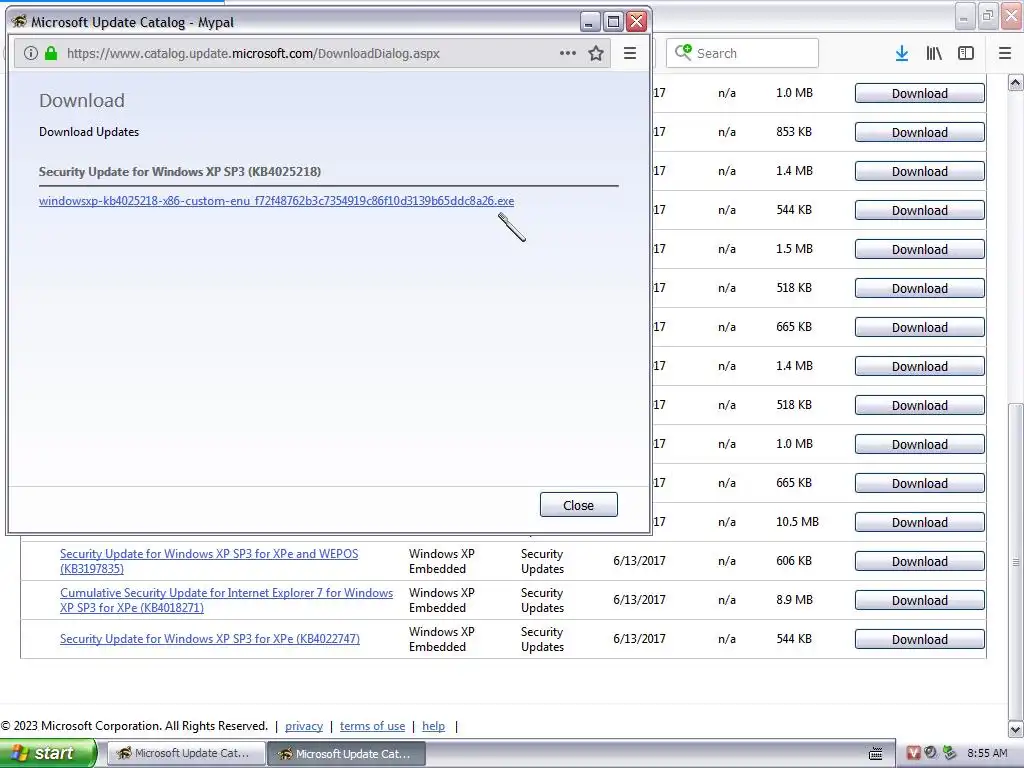Screen dimensions: 1024x768
Task: Click the search engine magnifier icon
Action: pos(683,52)
